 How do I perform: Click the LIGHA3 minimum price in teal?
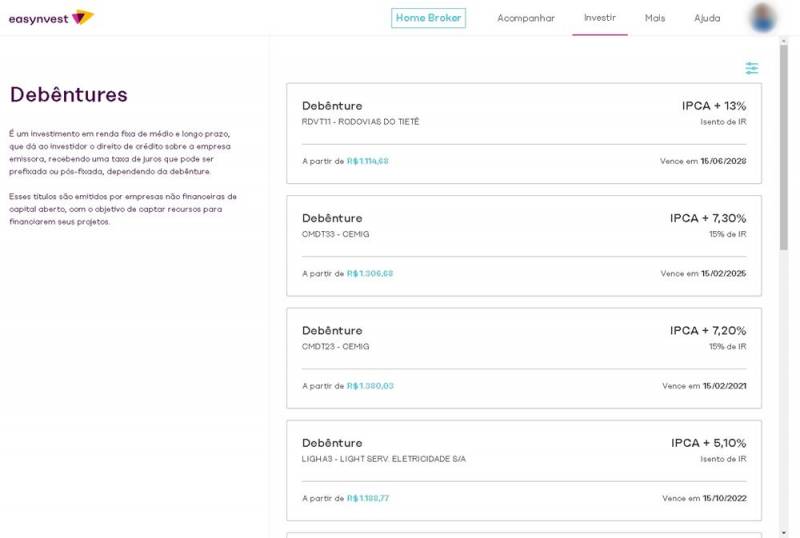(367, 498)
